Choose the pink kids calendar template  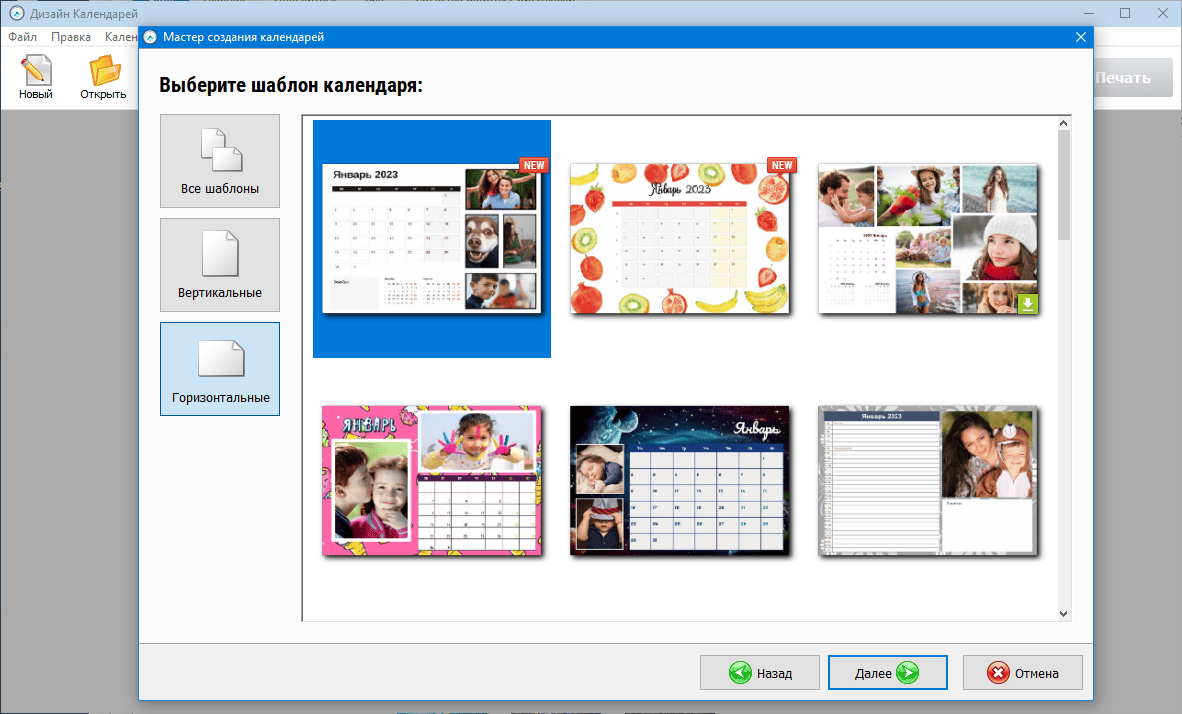point(431,480)
